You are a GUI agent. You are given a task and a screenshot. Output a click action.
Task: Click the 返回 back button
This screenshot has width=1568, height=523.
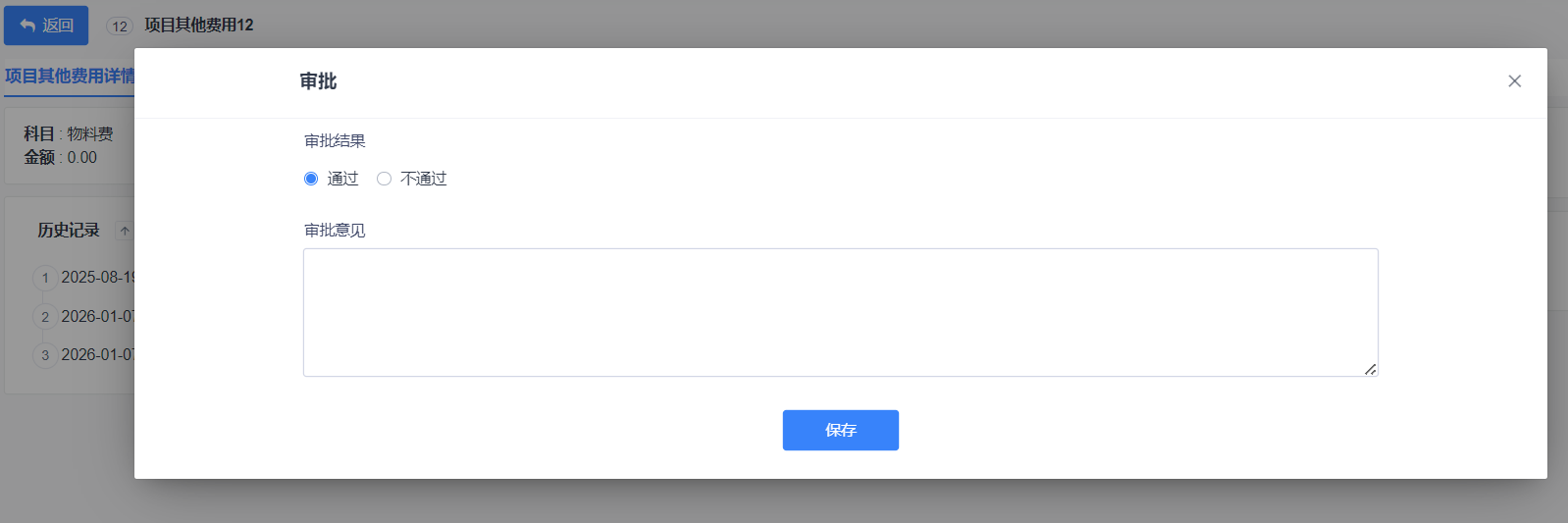[x=46, y=26]
